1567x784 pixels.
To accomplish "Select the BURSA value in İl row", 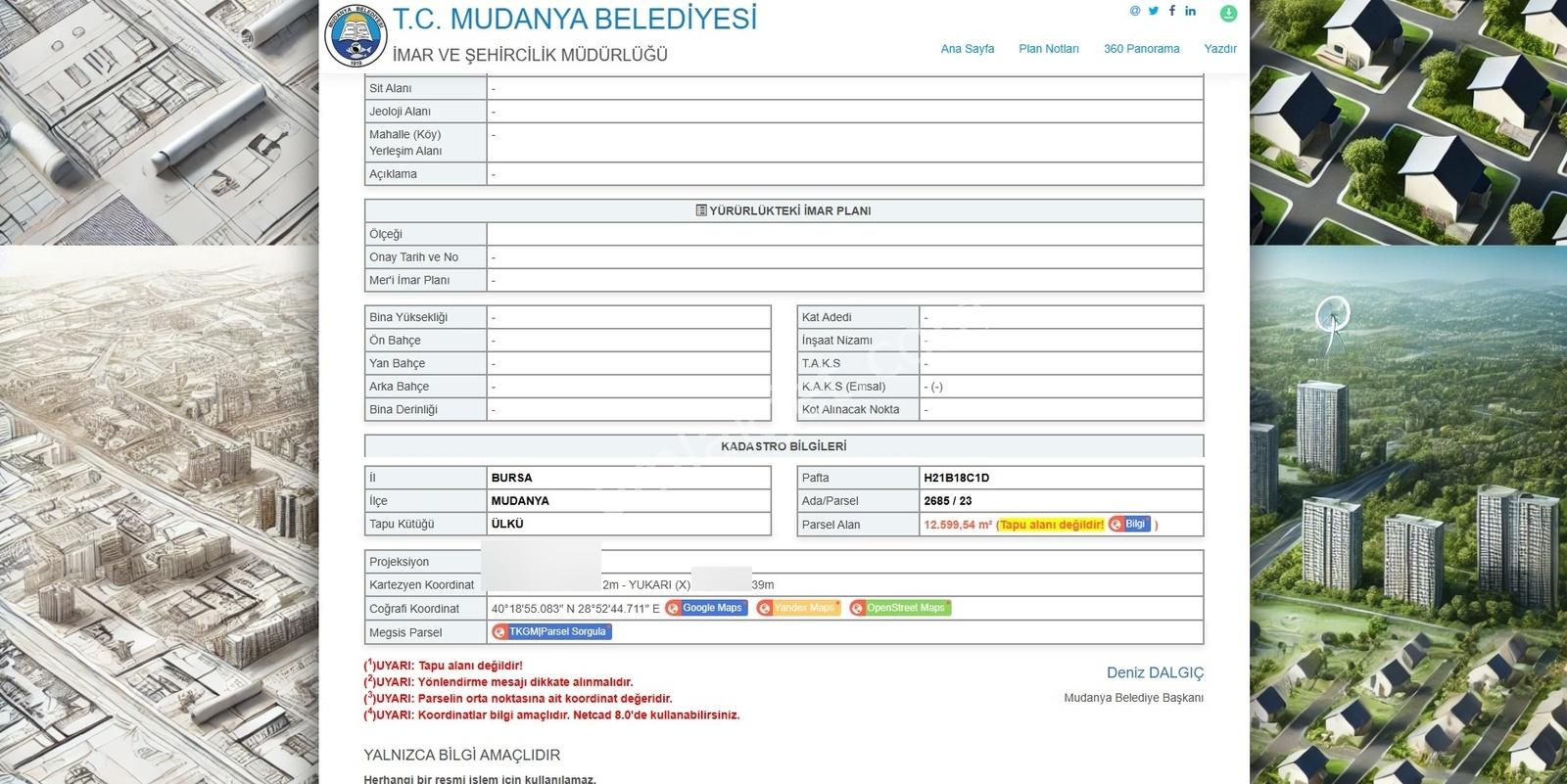I will pos(511,479).
